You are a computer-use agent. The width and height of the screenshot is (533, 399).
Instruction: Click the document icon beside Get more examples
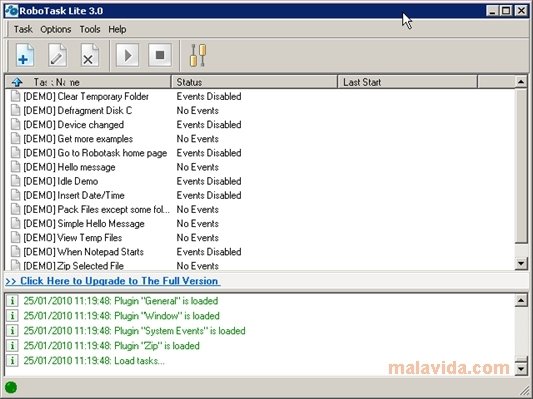15,139
